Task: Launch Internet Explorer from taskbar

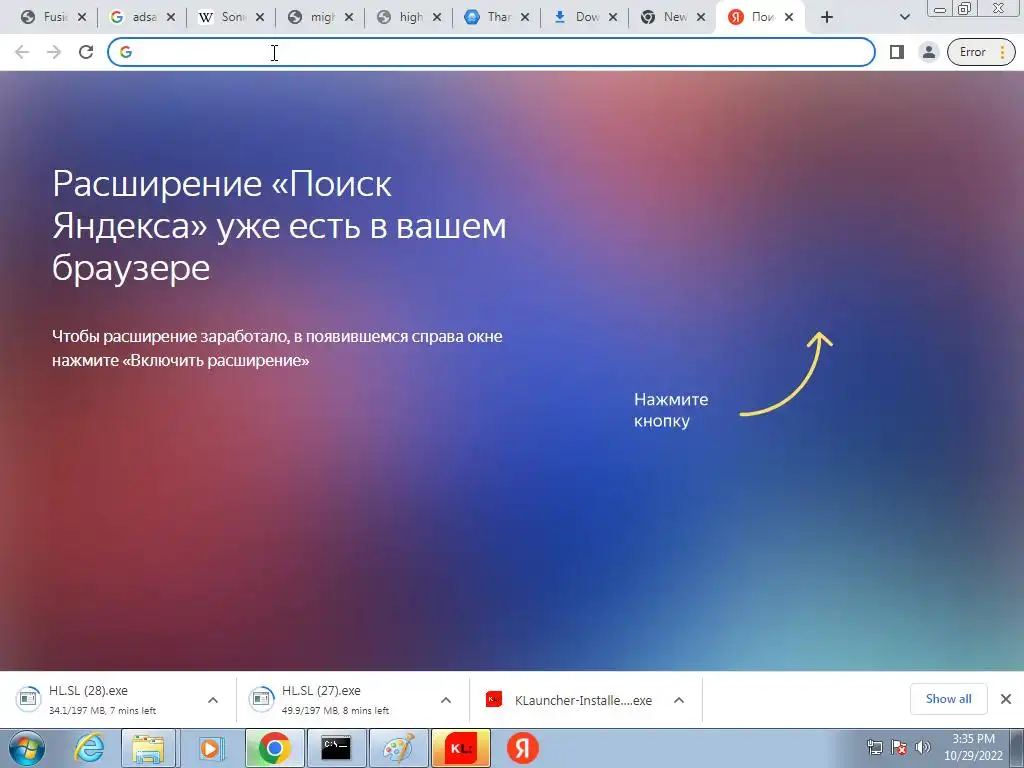Action: tap(89, 748)
